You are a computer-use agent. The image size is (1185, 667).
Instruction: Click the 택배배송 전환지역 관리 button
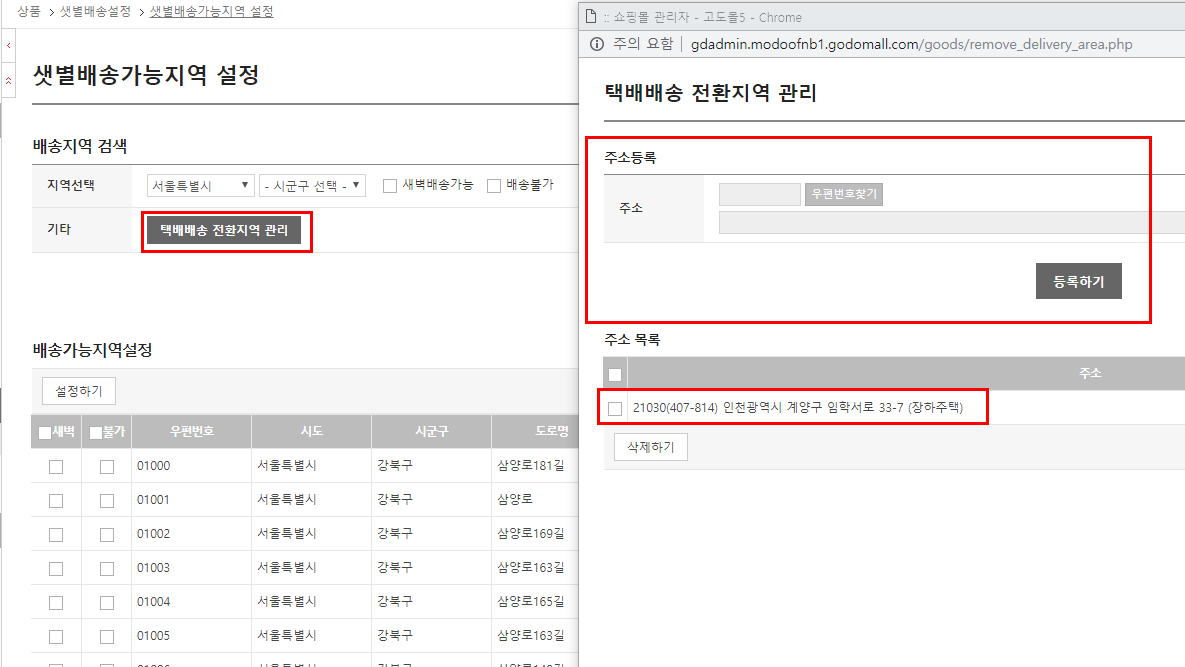224,231
